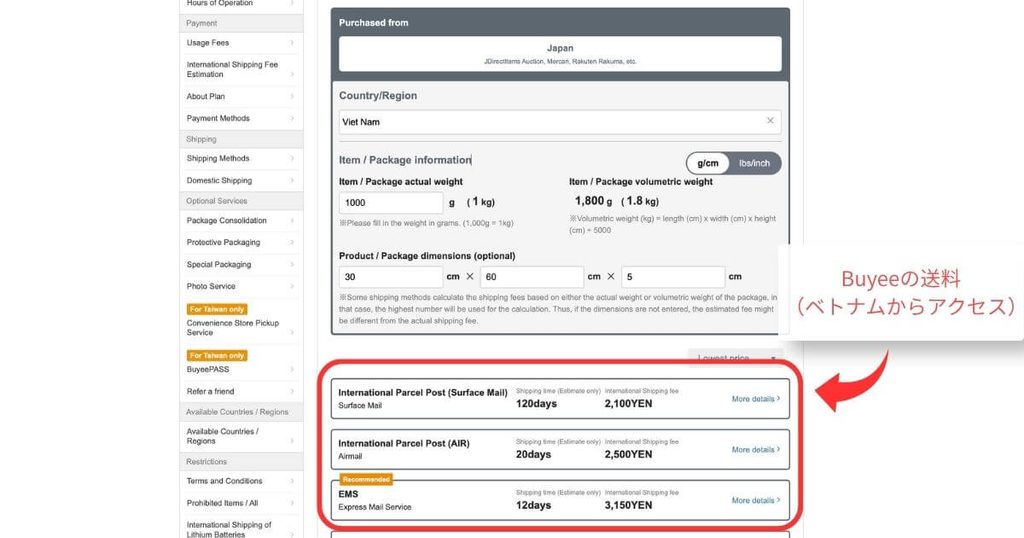Screen dimensions: 1024x538
Task: Click the chevron next to Package Consolidation
Action: (292, 221)
